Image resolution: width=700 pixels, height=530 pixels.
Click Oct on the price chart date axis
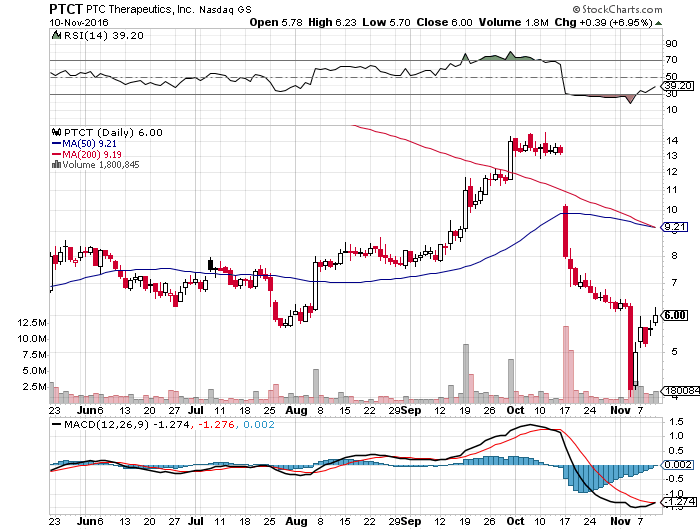coord(515,410)
